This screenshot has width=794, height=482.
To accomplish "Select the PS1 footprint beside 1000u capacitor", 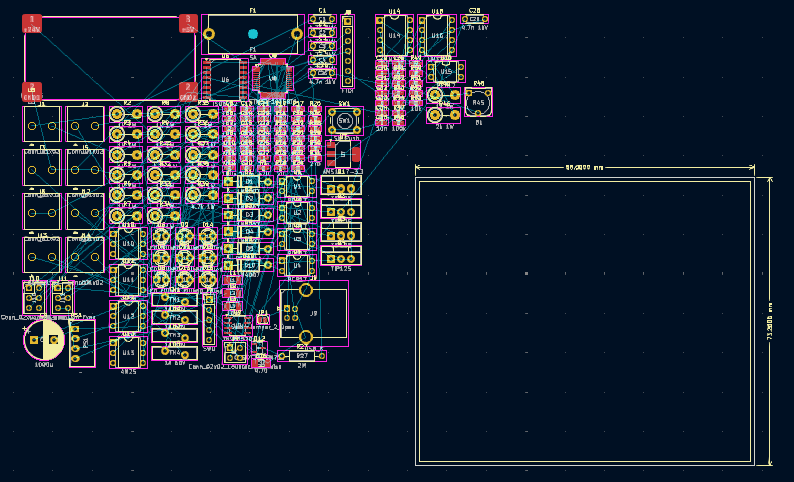I will (x=83, y=343).
